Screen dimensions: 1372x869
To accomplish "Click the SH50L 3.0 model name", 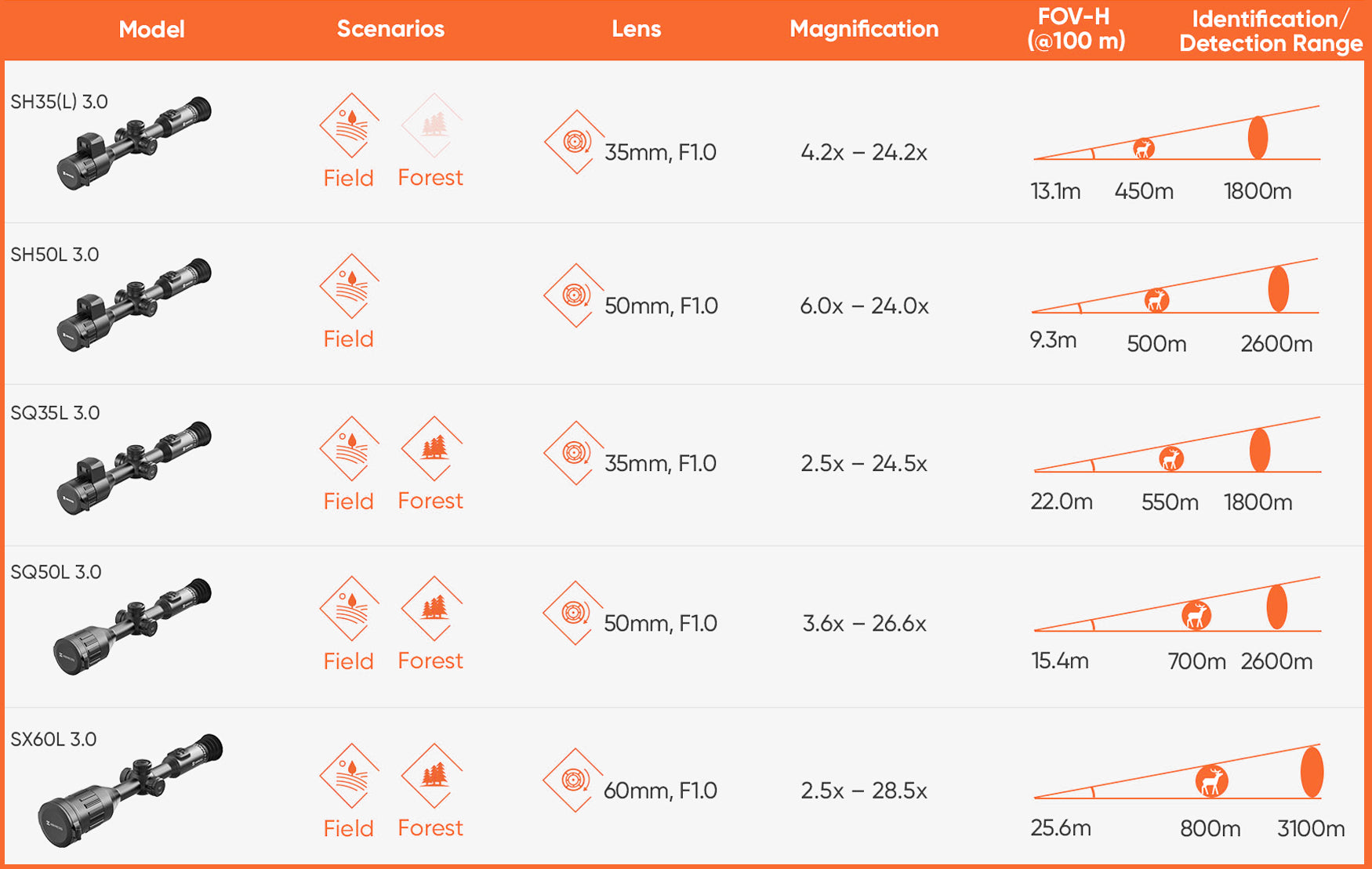I will click(x=55, y=255).
